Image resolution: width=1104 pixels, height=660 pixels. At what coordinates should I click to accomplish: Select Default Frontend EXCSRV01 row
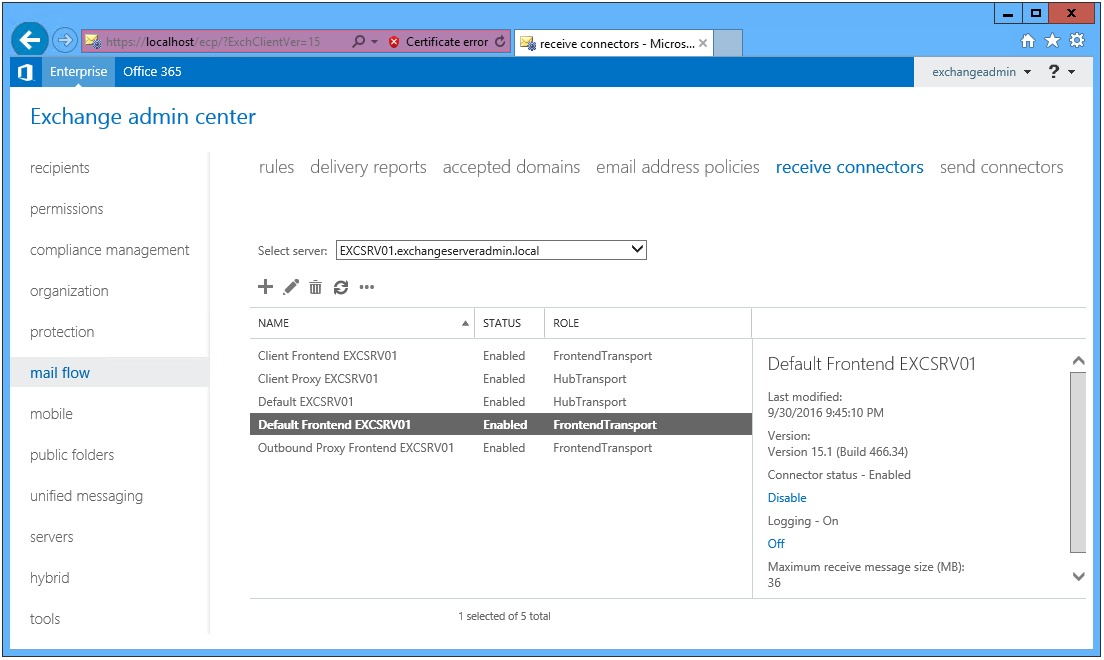(501, 424)
